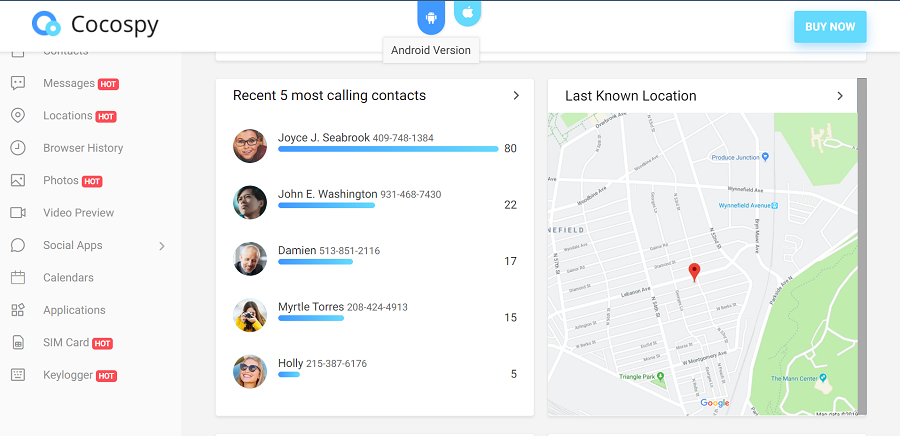Click the Triangle Park marker on map
Screen dimensions: 900x436
[x=660, y=376]
